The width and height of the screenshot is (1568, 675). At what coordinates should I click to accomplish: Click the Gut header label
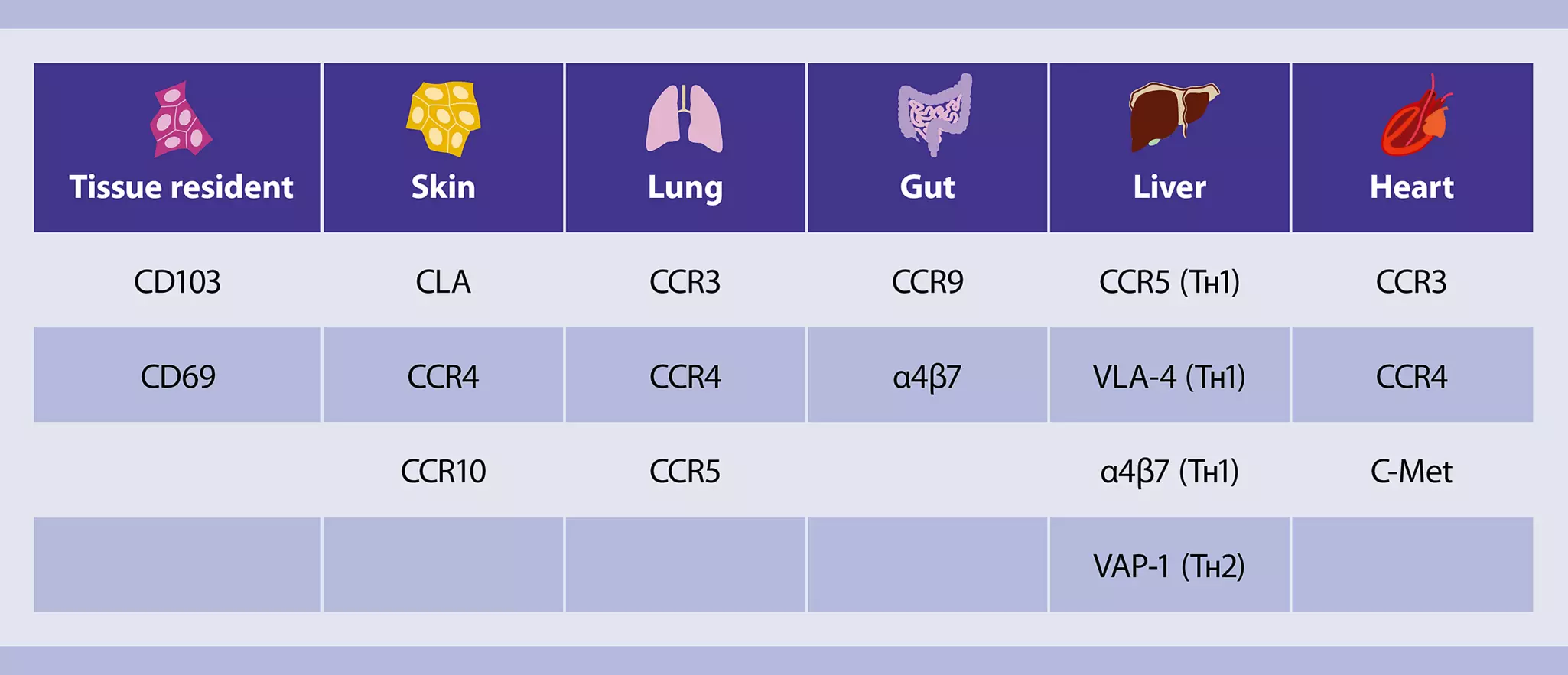click(927, 187)
